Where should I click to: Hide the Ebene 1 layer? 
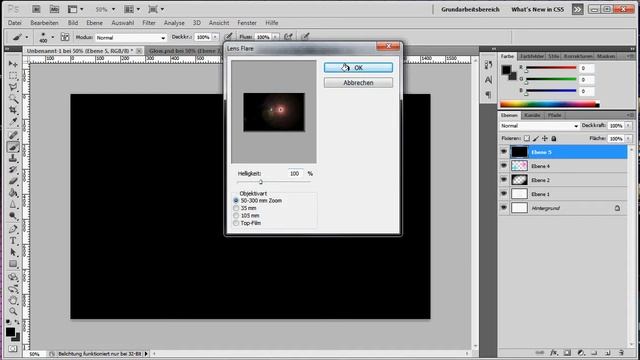(504, 194)
